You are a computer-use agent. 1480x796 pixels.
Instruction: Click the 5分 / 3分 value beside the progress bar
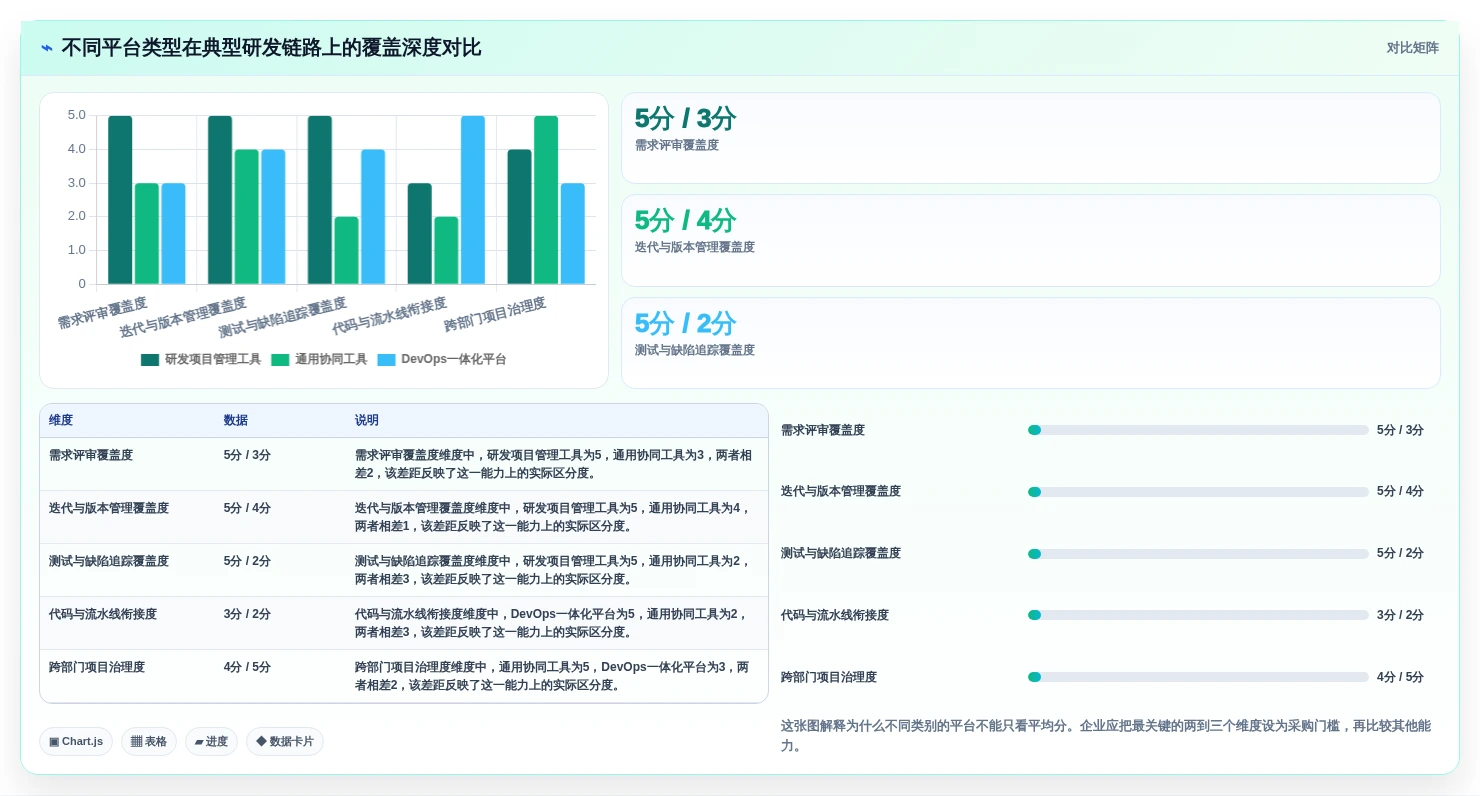pos(1400,430)
